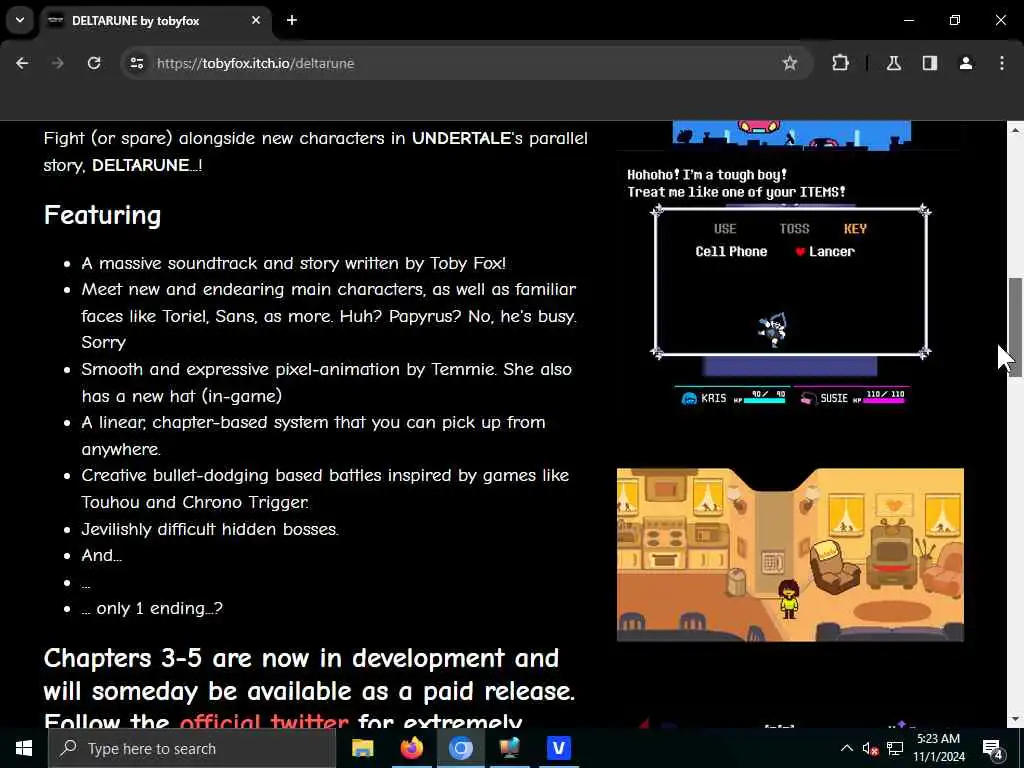This screenshot has height=768, width=1024.
Task: Minimize the Chrome window
Action: (x=909, y=20)
